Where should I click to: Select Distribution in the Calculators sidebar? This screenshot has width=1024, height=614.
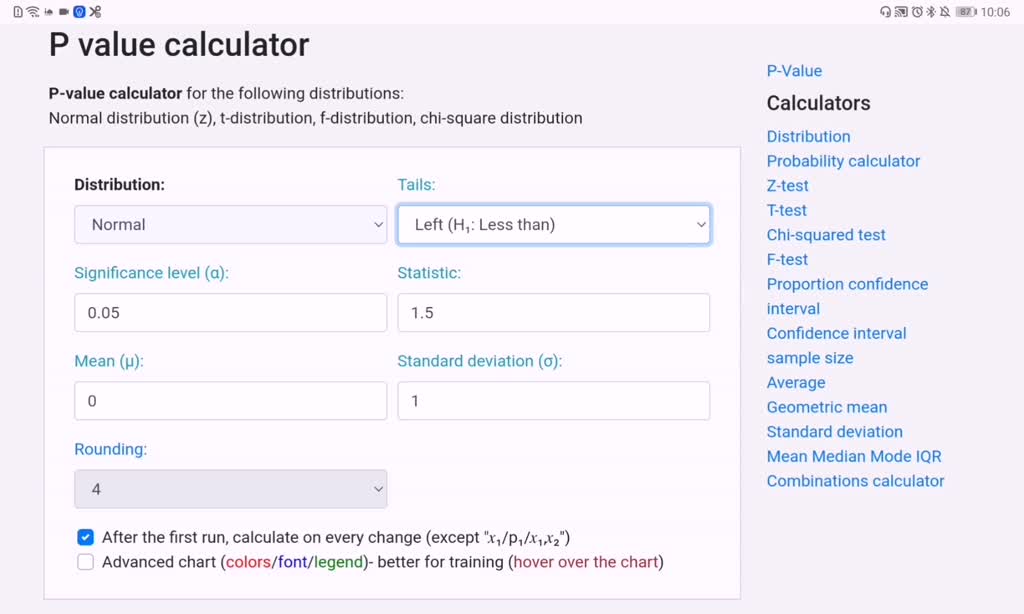tap(808, 136)
